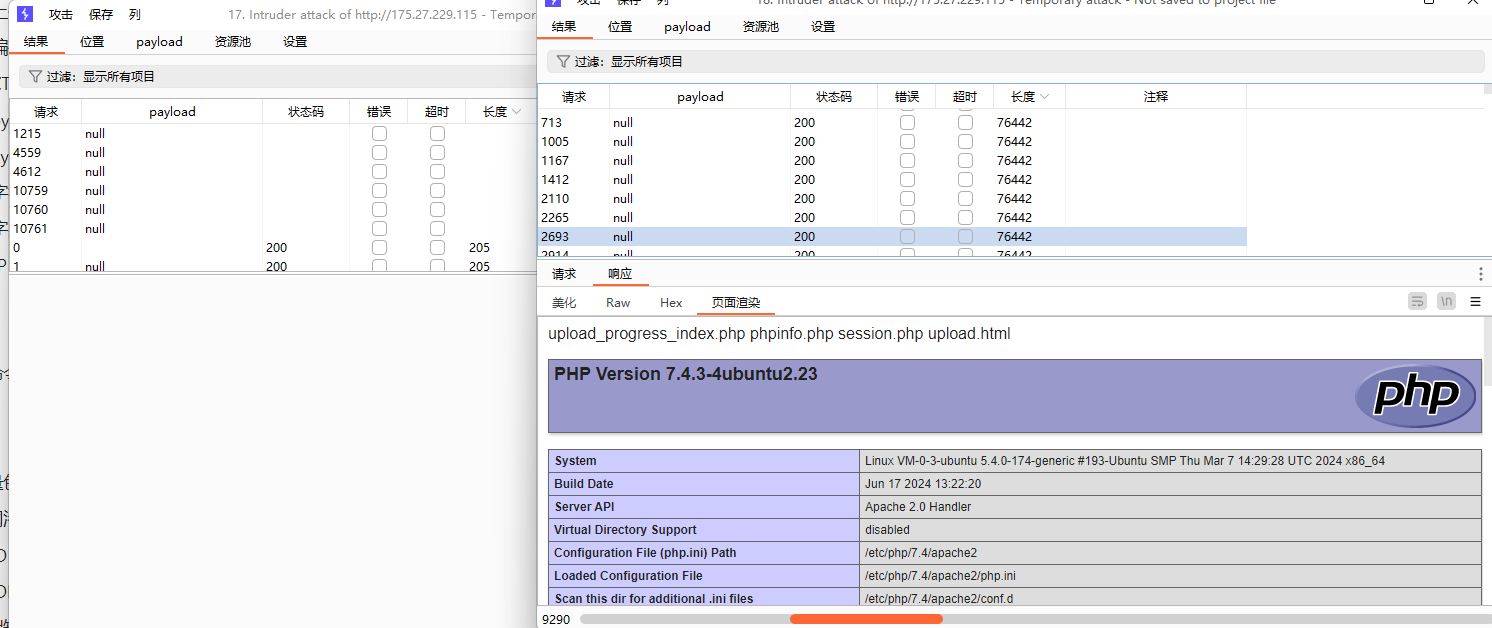Click the Burp lightning logo in attack 17 window
1492x628 pixels.
click(x=27, y=14)
